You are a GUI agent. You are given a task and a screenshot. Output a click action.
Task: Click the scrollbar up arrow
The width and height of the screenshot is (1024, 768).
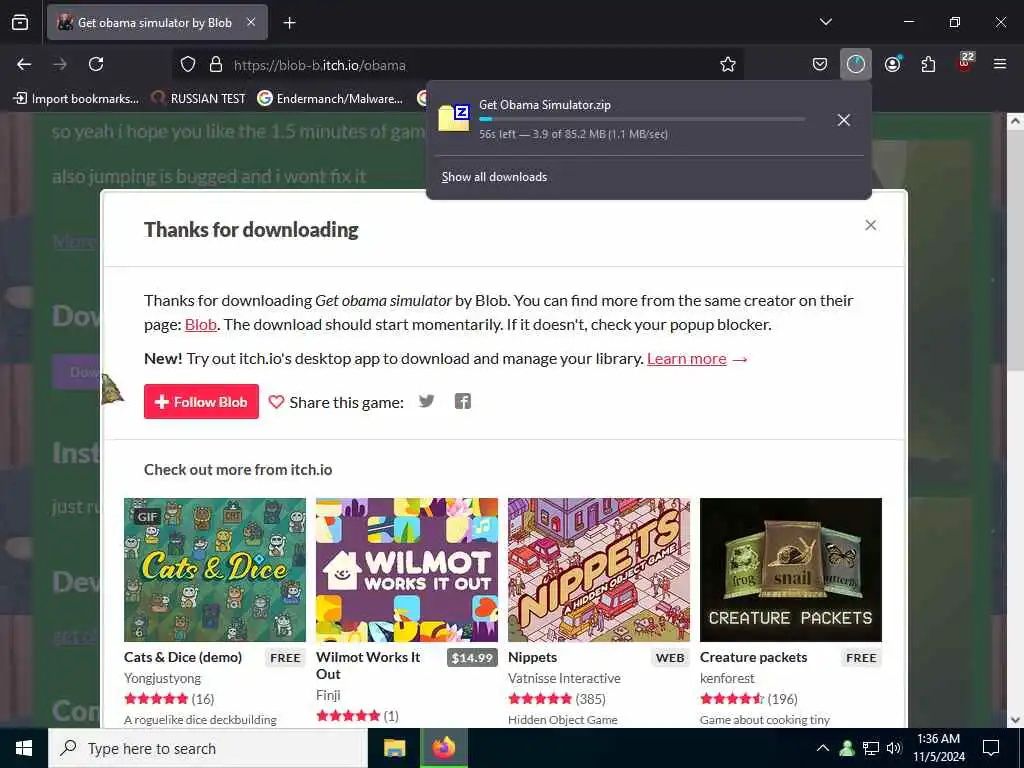coord(1014,121)
